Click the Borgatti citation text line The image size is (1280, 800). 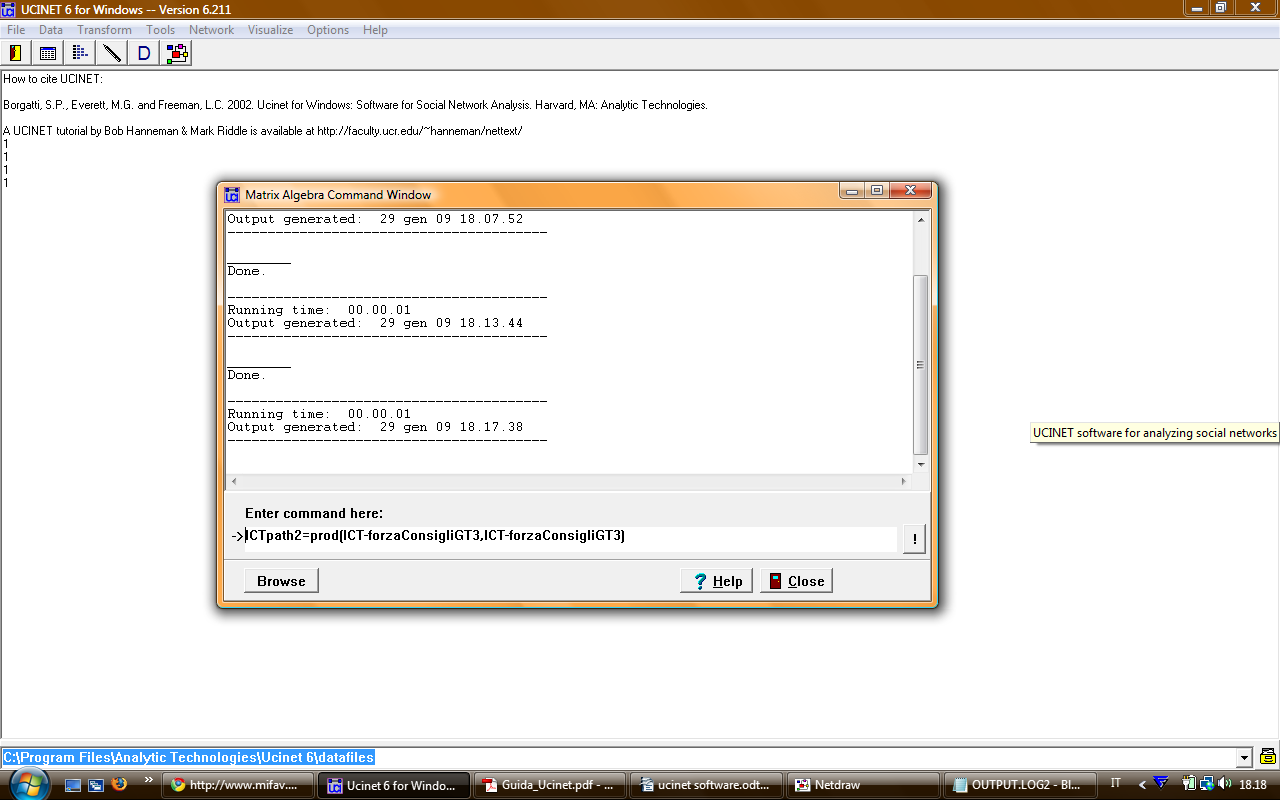(355, 105)
